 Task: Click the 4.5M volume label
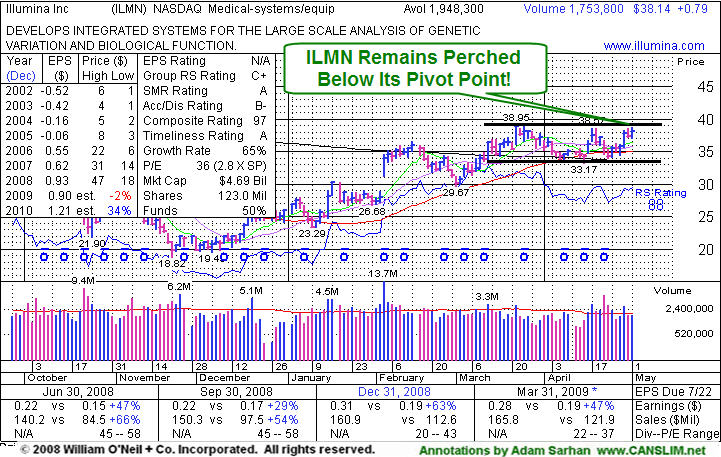point(327,291)
